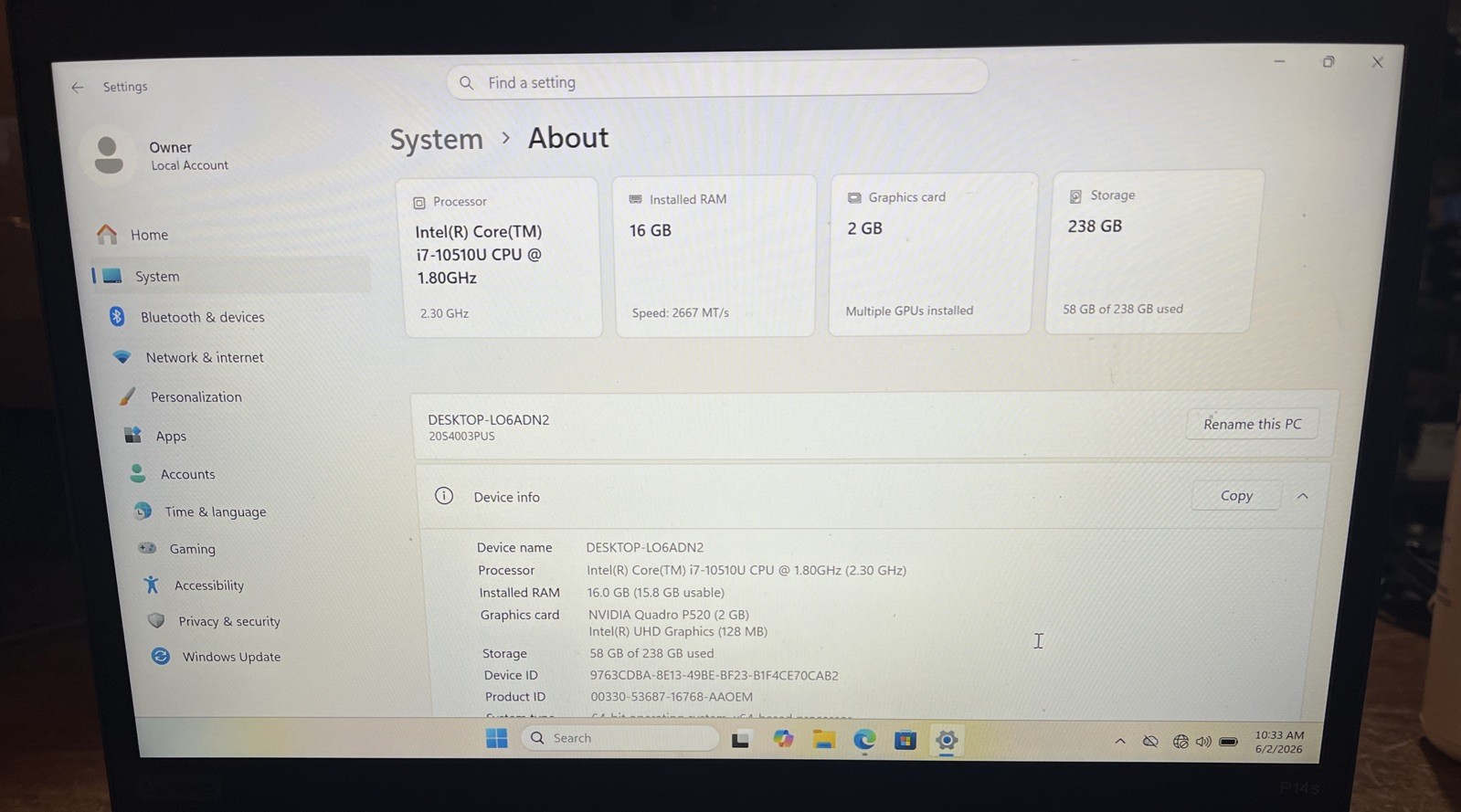Open Microsoft Store from the taskbar

(x=905, y=740)
